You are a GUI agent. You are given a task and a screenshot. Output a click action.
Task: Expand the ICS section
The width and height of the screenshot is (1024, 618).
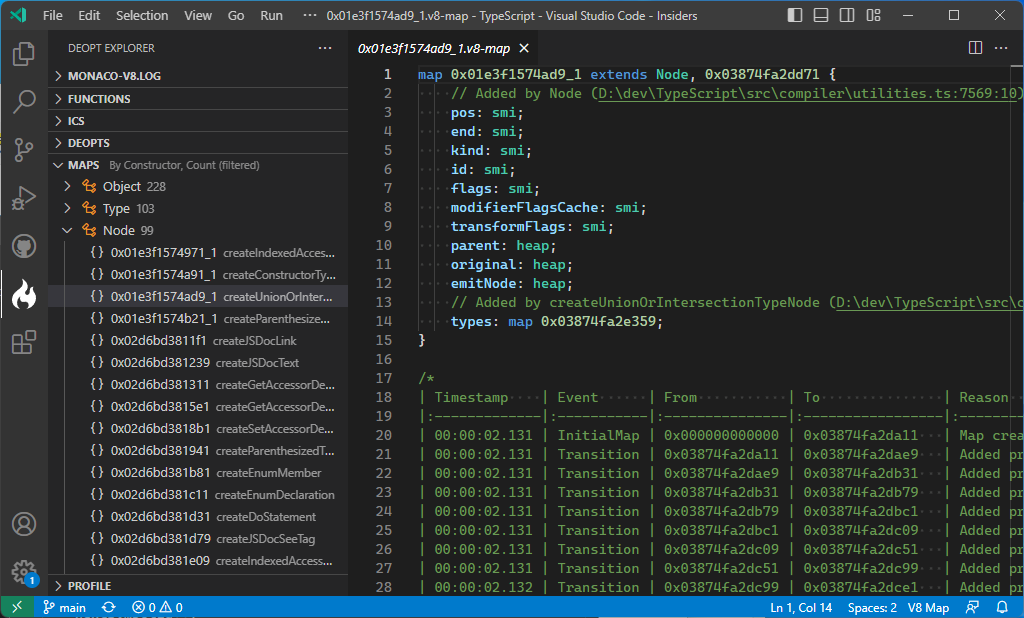(x=198, y=121)
